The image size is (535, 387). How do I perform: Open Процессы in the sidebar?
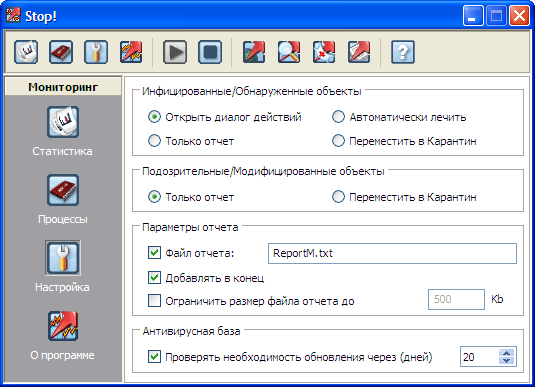coord(63,199)
